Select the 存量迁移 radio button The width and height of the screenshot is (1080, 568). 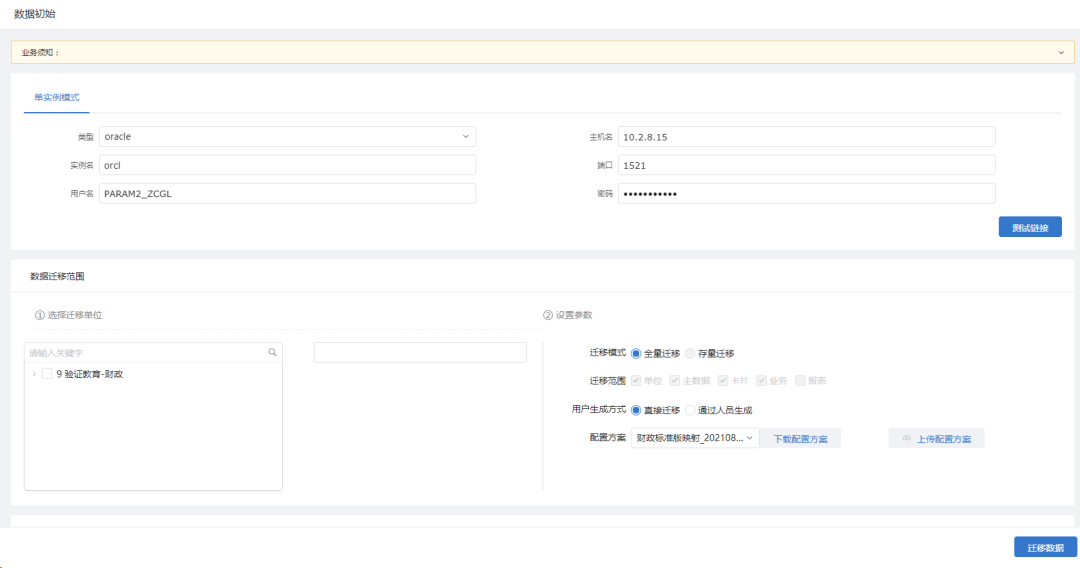click(689, 353)
